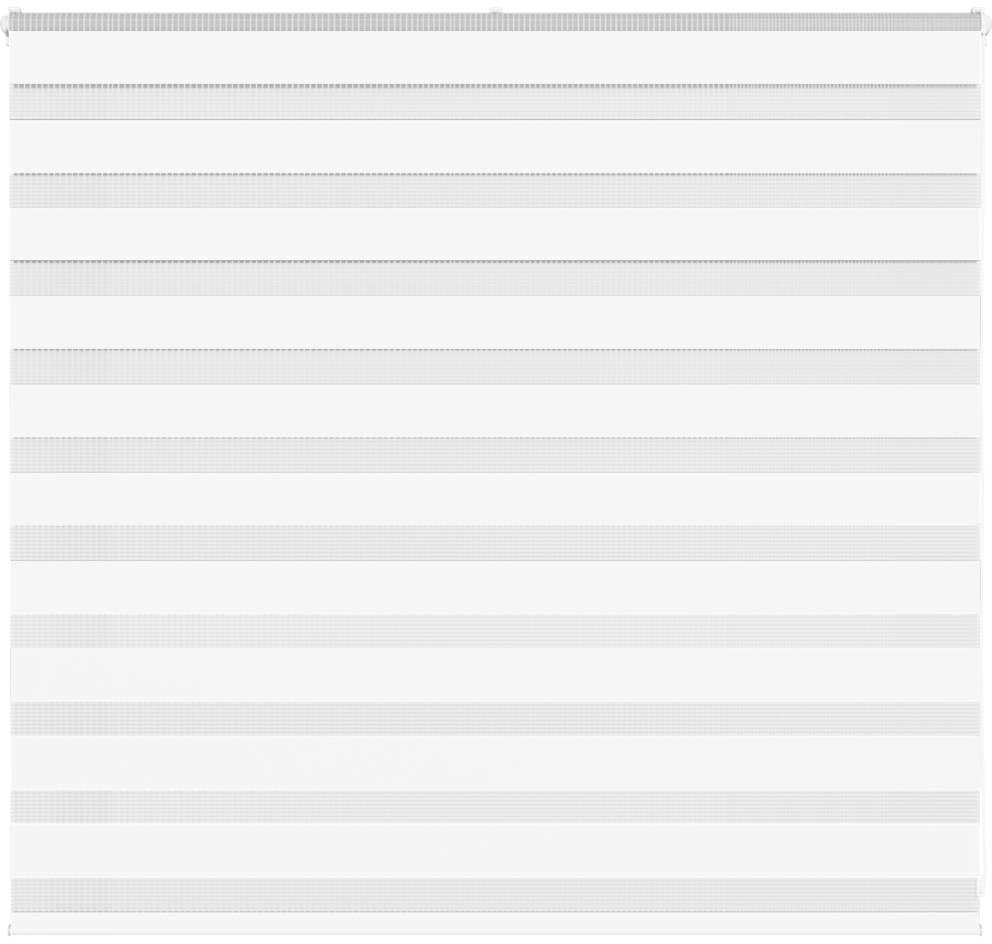The height and width of the screenshot is (944, 992).
Task: Click the fourth solid white band from top
Action: (x=495, y=322)
